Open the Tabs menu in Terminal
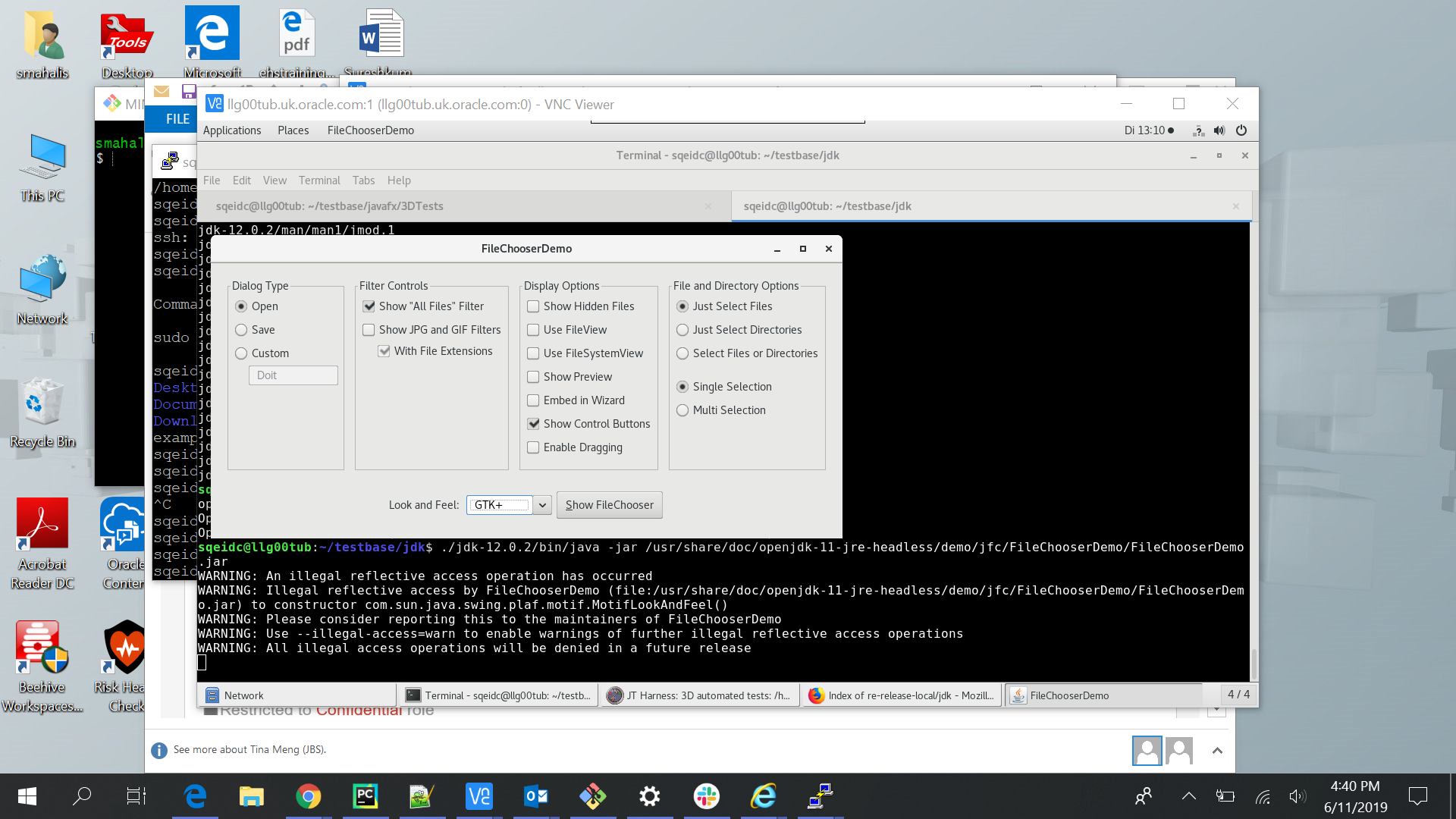 (x=363, y=180)
